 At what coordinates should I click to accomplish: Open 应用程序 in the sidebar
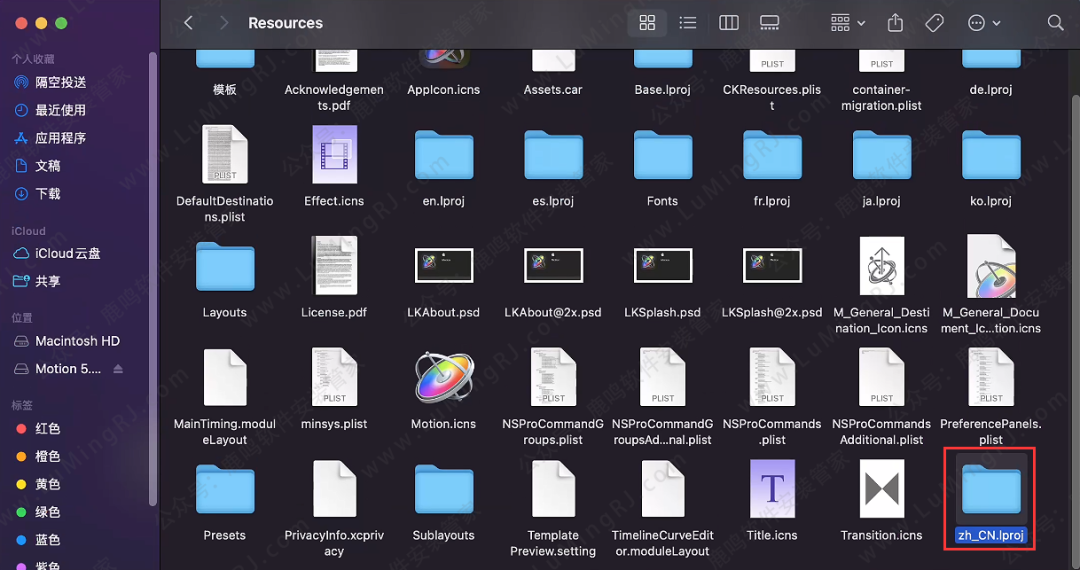[60, 138]
